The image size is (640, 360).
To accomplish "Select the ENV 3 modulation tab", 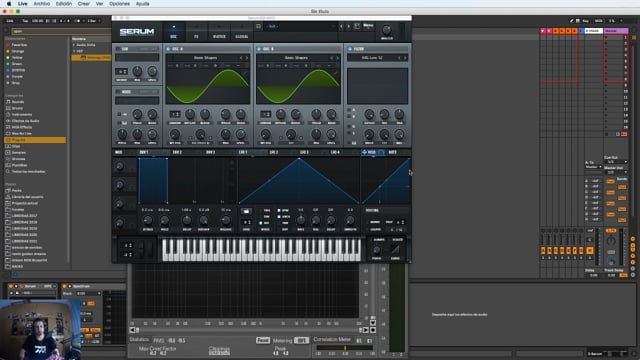I will click(210, 152).
